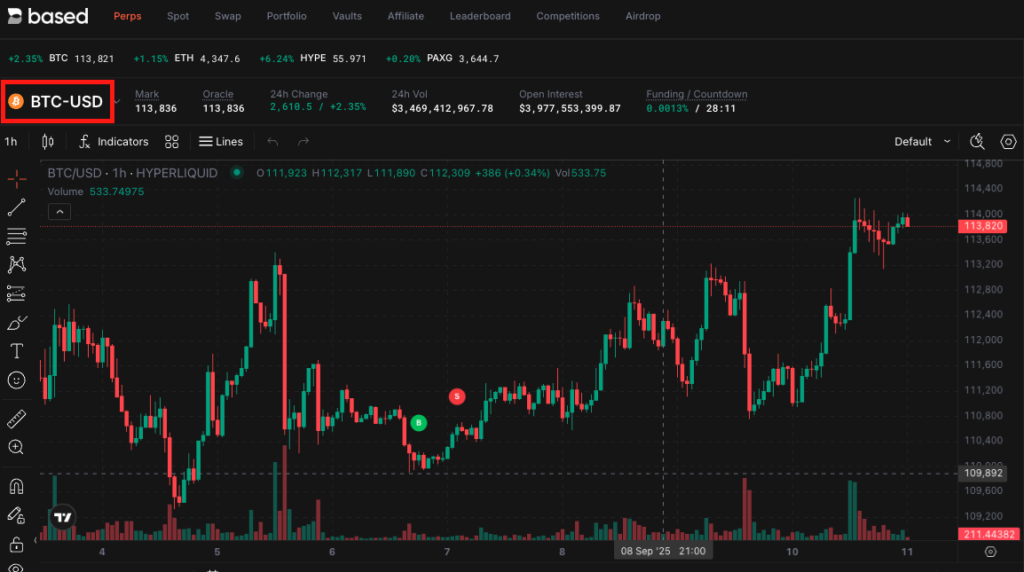Open the Leaderboard page
Image resolution: width=1024 pixels, height=572 pixels.
click(480, 16)
